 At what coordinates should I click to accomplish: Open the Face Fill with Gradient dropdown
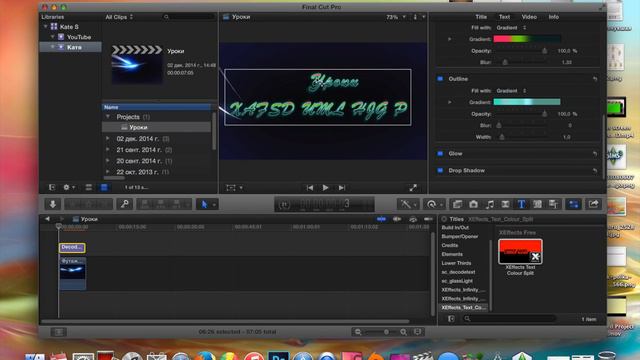pos(511,28)
